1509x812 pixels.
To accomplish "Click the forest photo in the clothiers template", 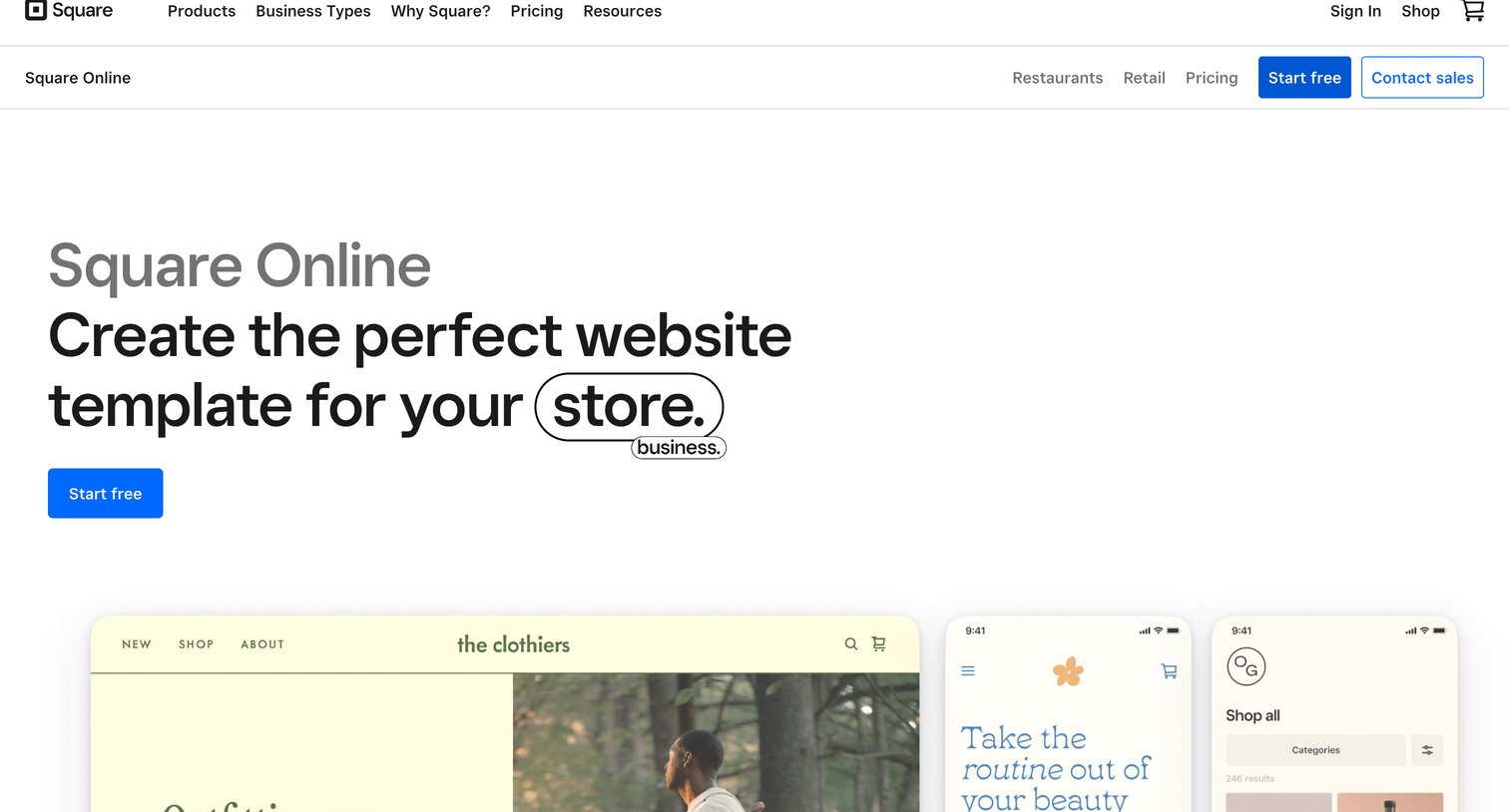I will pyautogui.click(x=716, y=742).
